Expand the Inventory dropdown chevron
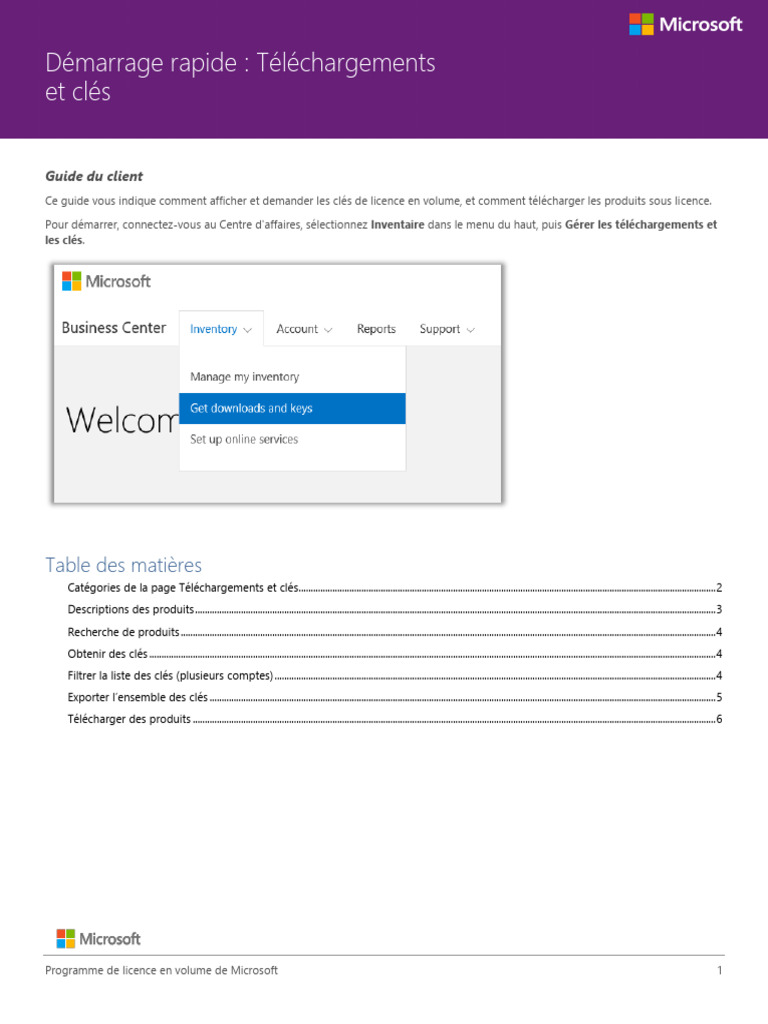 (x=248, y=330)
